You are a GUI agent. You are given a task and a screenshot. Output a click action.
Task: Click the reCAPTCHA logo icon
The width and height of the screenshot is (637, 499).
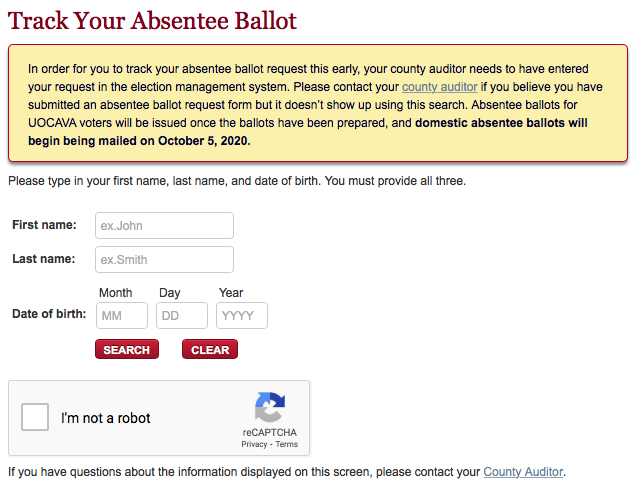click(270, 407)
